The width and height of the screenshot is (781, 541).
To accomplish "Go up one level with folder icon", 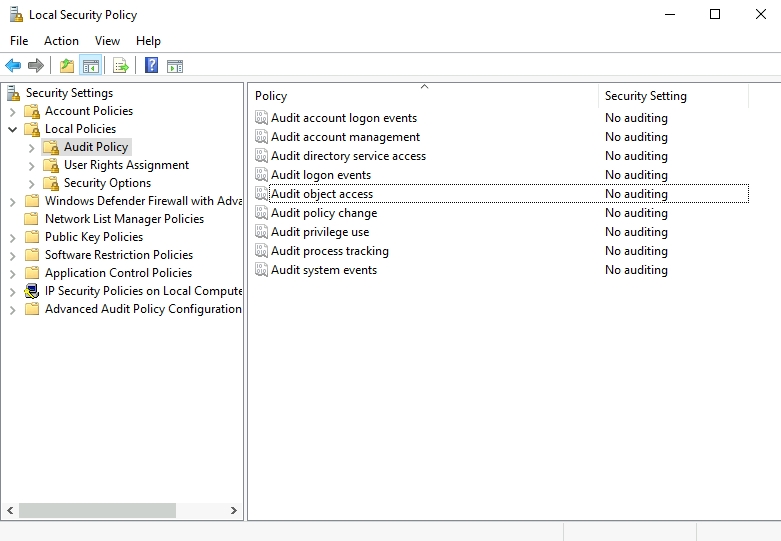I will point(66,66).
